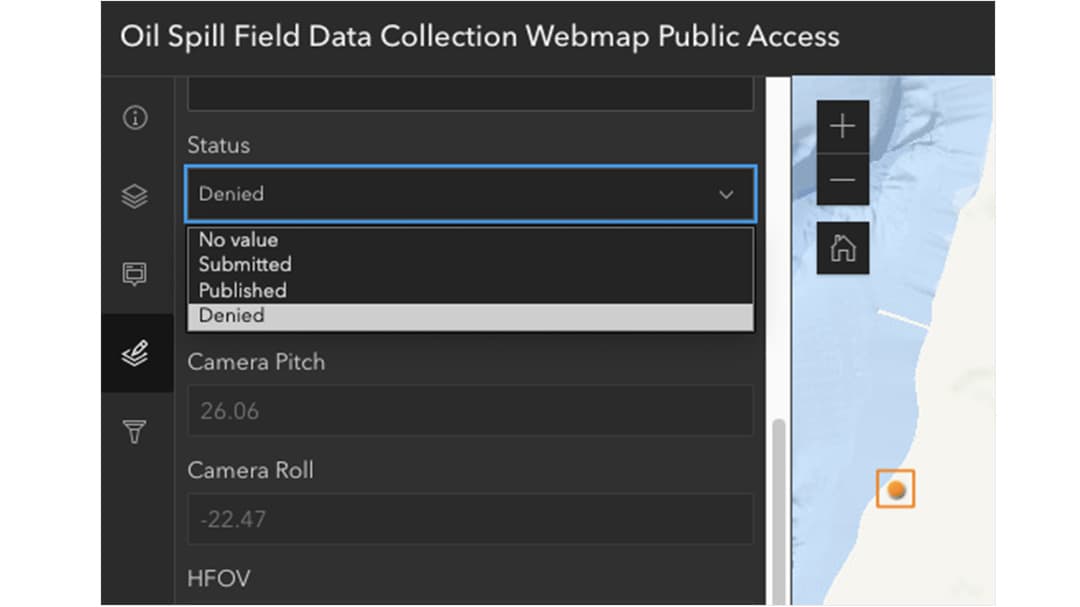
Task: Open the pop-up panel icon
Action: pos(135,274)
